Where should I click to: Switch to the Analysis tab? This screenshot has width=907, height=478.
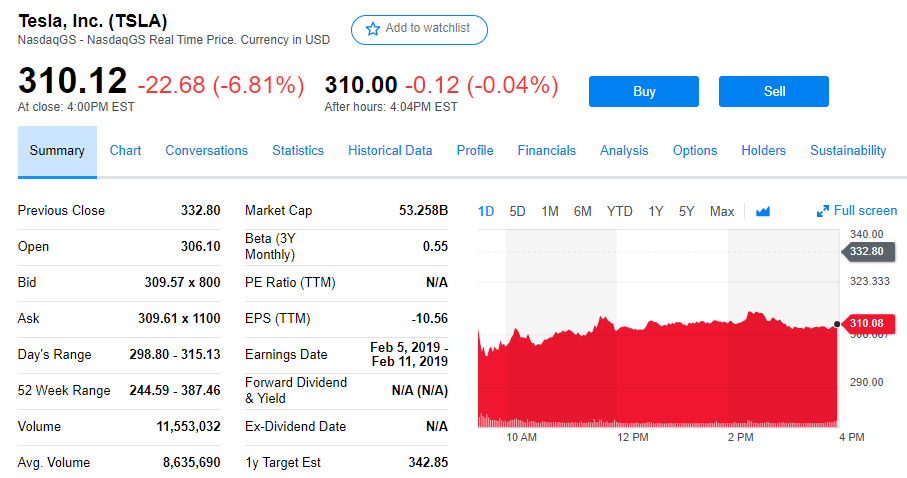624,150
